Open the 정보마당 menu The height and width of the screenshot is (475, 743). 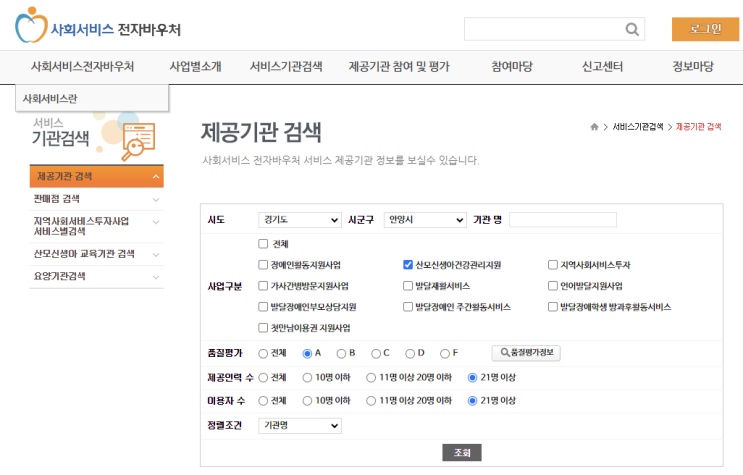(x=693, y=66)
